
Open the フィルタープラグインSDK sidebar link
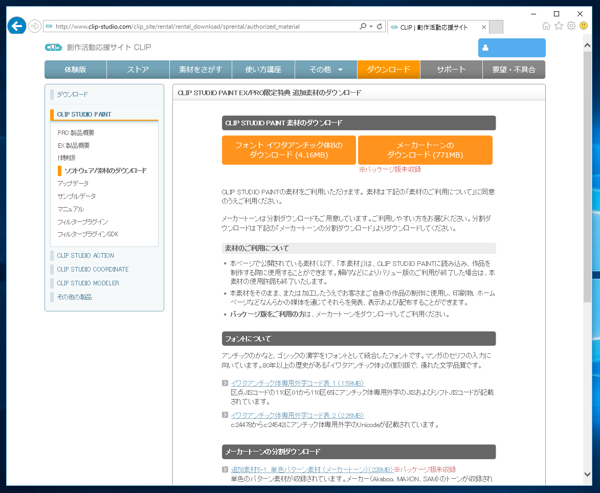(88, 234)
